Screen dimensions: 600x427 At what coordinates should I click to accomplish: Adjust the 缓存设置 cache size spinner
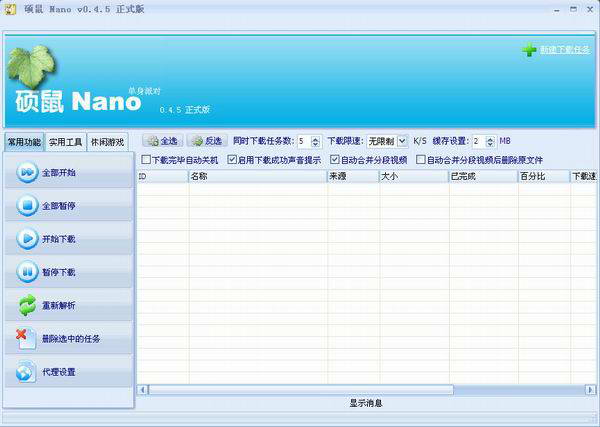pyautogui.click(x=490, y=141)
